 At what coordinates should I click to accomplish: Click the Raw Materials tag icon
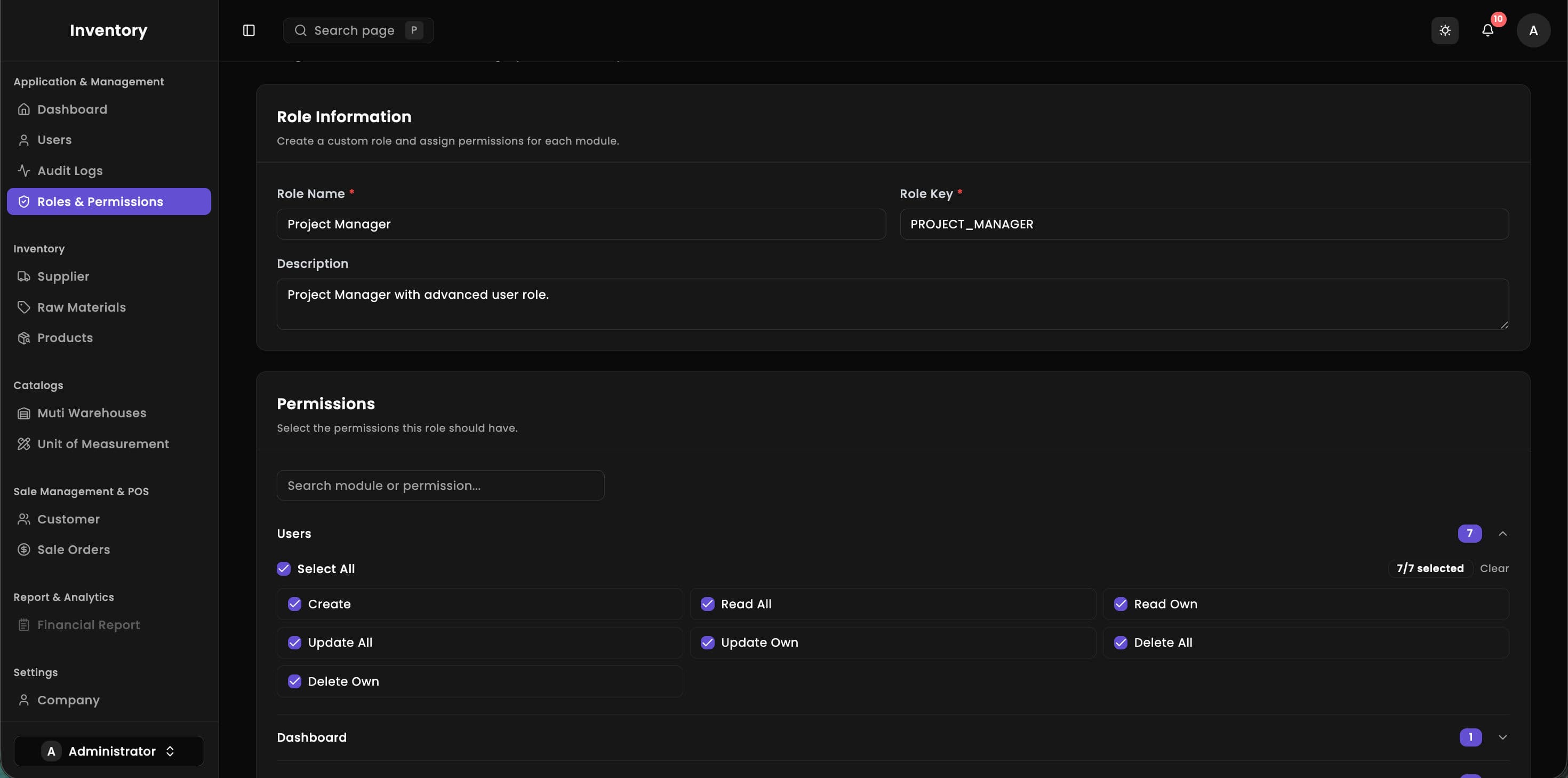(24, 307)
